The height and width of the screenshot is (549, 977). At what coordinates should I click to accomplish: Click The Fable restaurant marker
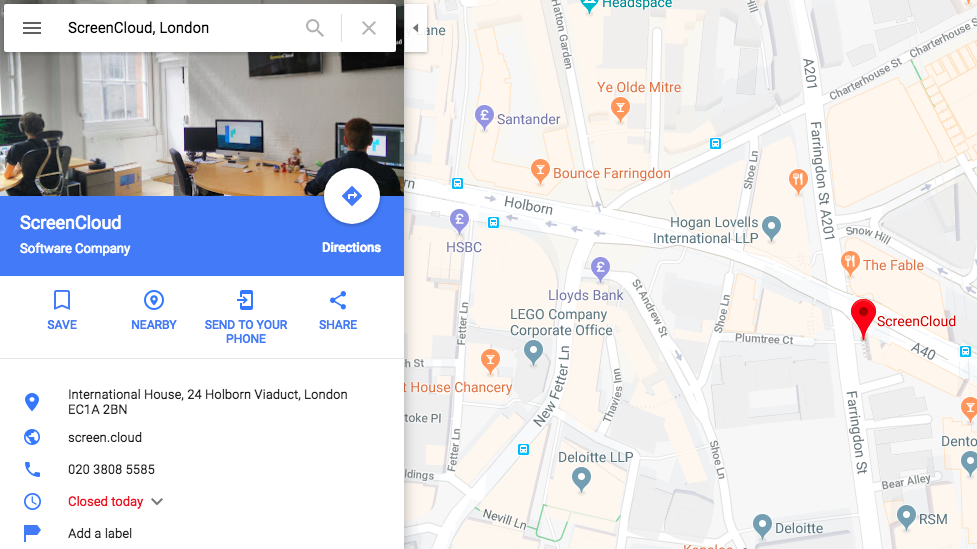pos(850,263)
